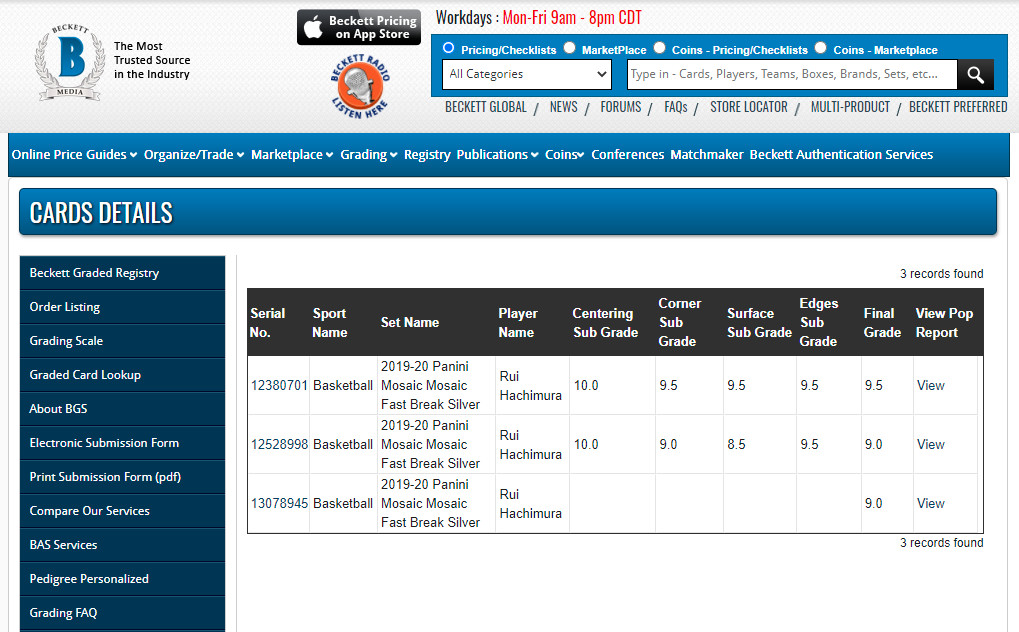Open Beckett Pricing on App Store badge

[x=359, y=27]
